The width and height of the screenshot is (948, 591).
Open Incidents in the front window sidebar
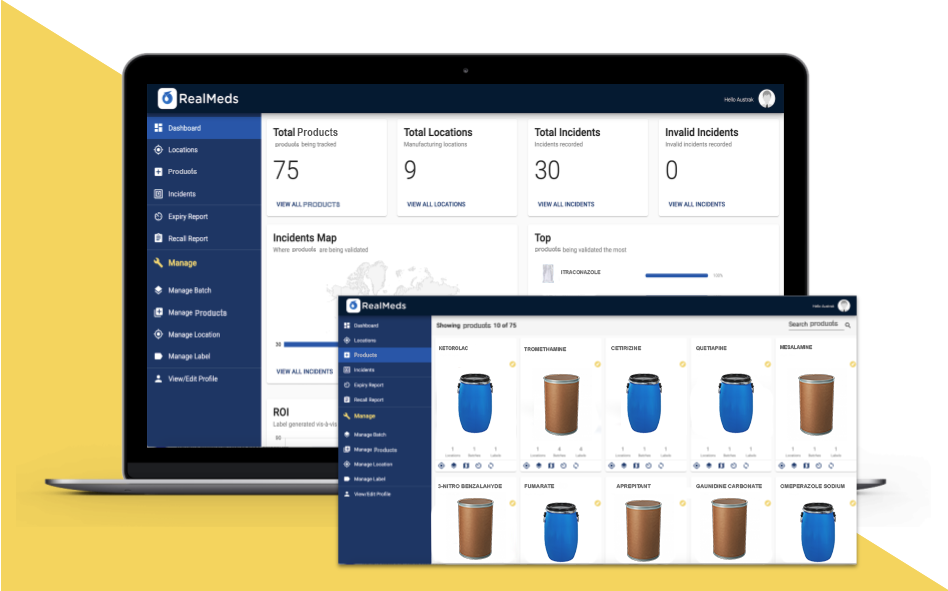[385, 369]
